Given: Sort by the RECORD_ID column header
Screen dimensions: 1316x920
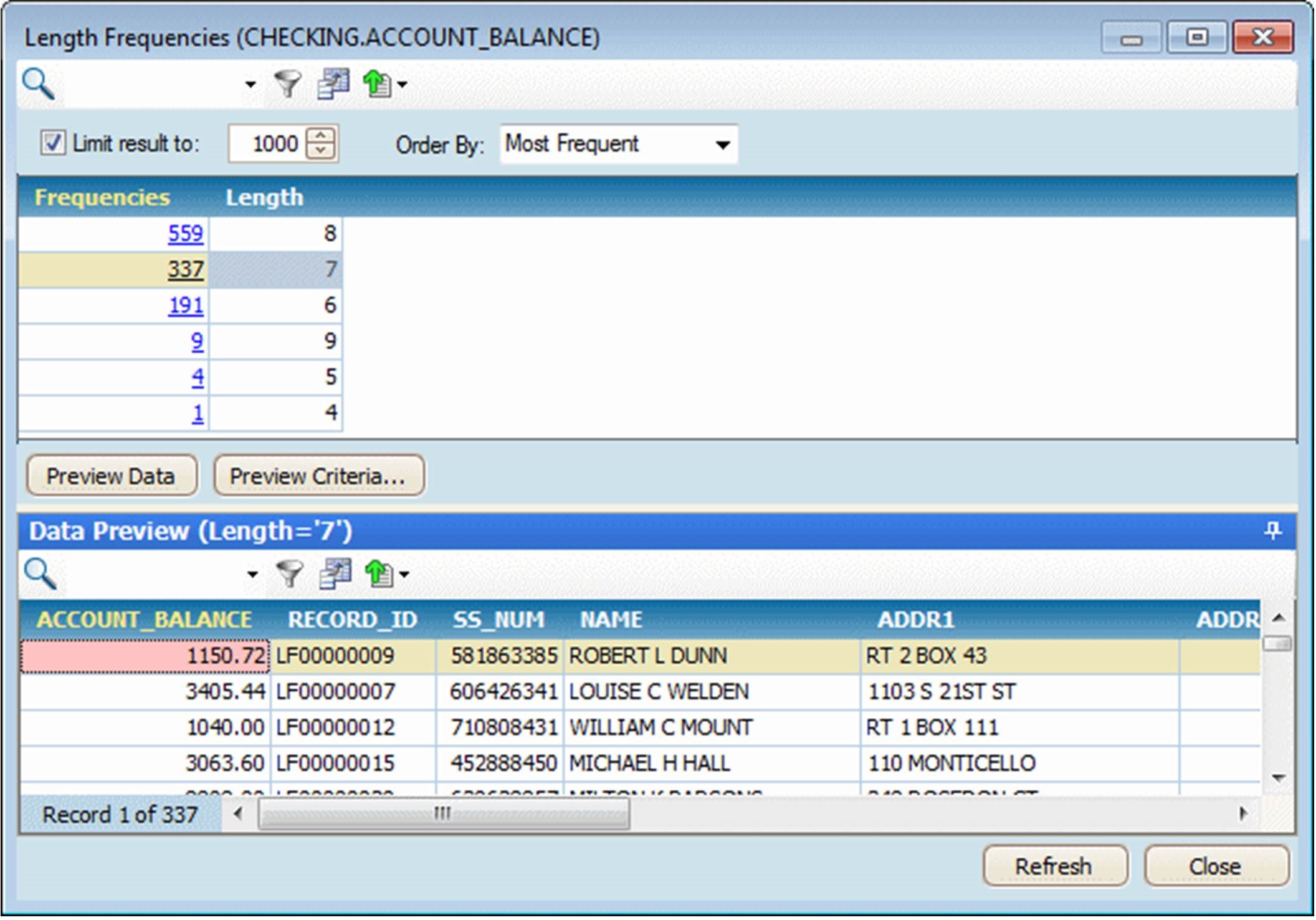Looking at the screenshot, I should 353,620.
